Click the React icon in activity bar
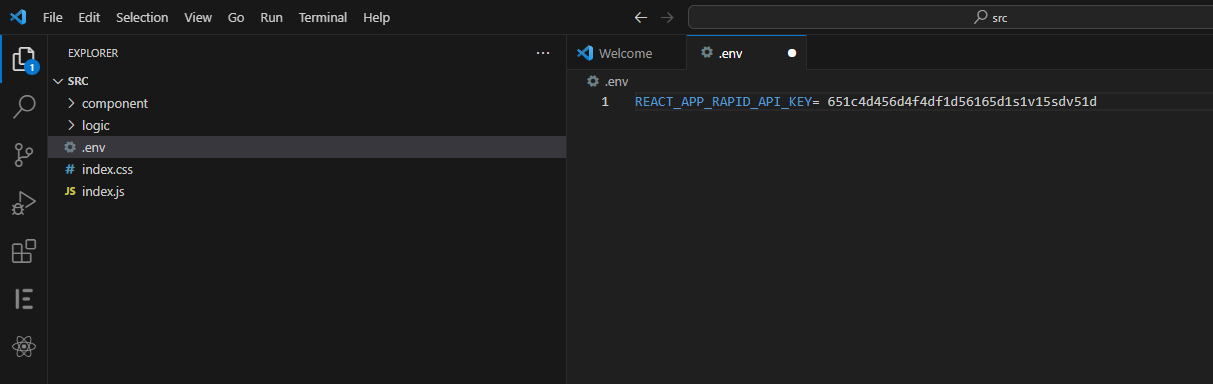The height and width of the screenshot is (384, 1213). coord(24,347)
